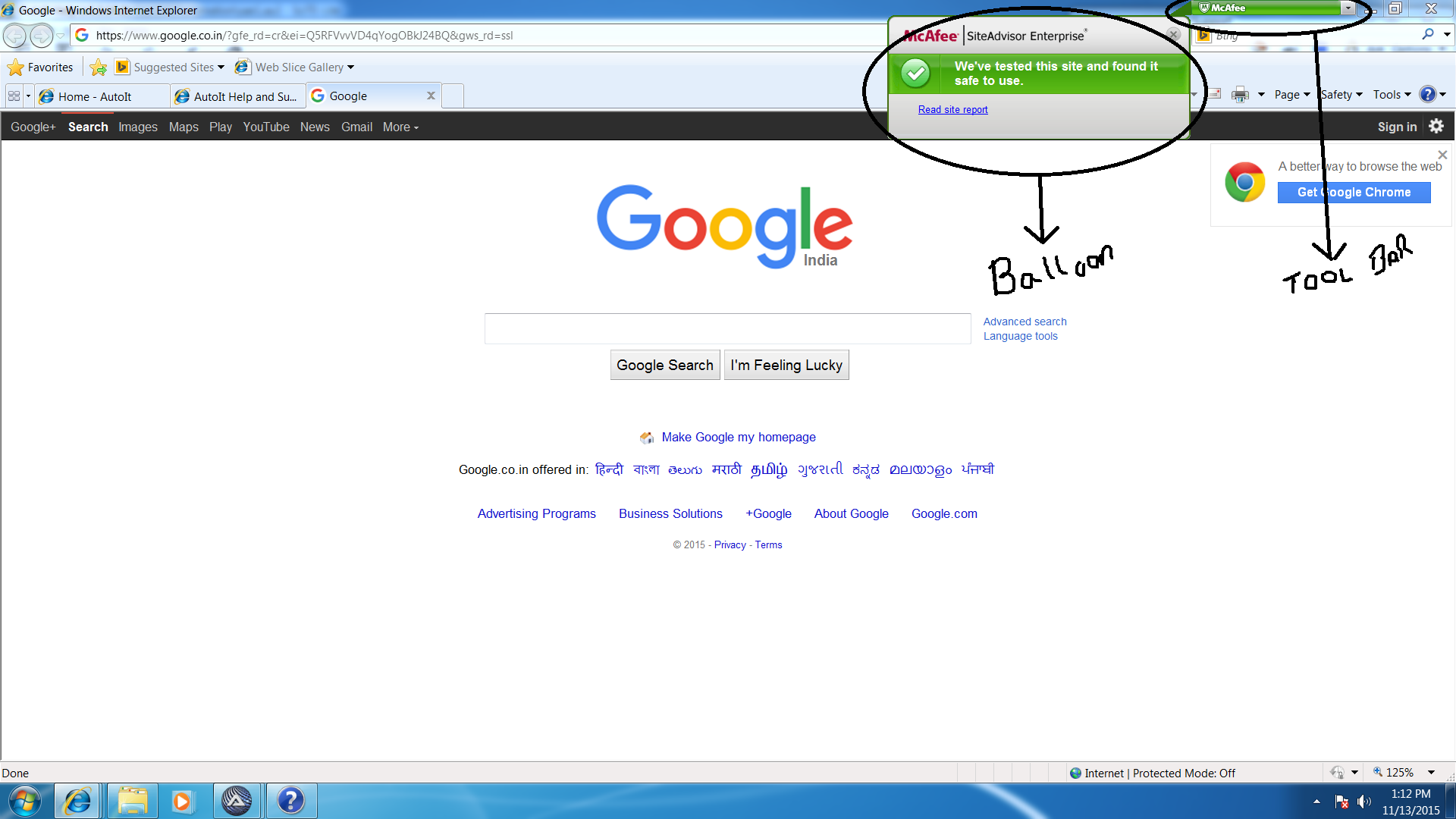The image size is (1456, 819).
Task: Click the blue Help question mark icon
Action: [1427, 95]
